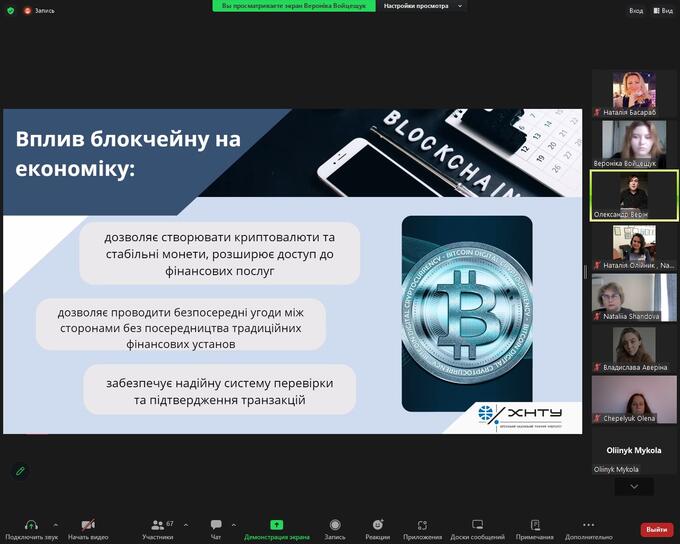
Task: Start video with the camera icon
Action: [88, 526]
